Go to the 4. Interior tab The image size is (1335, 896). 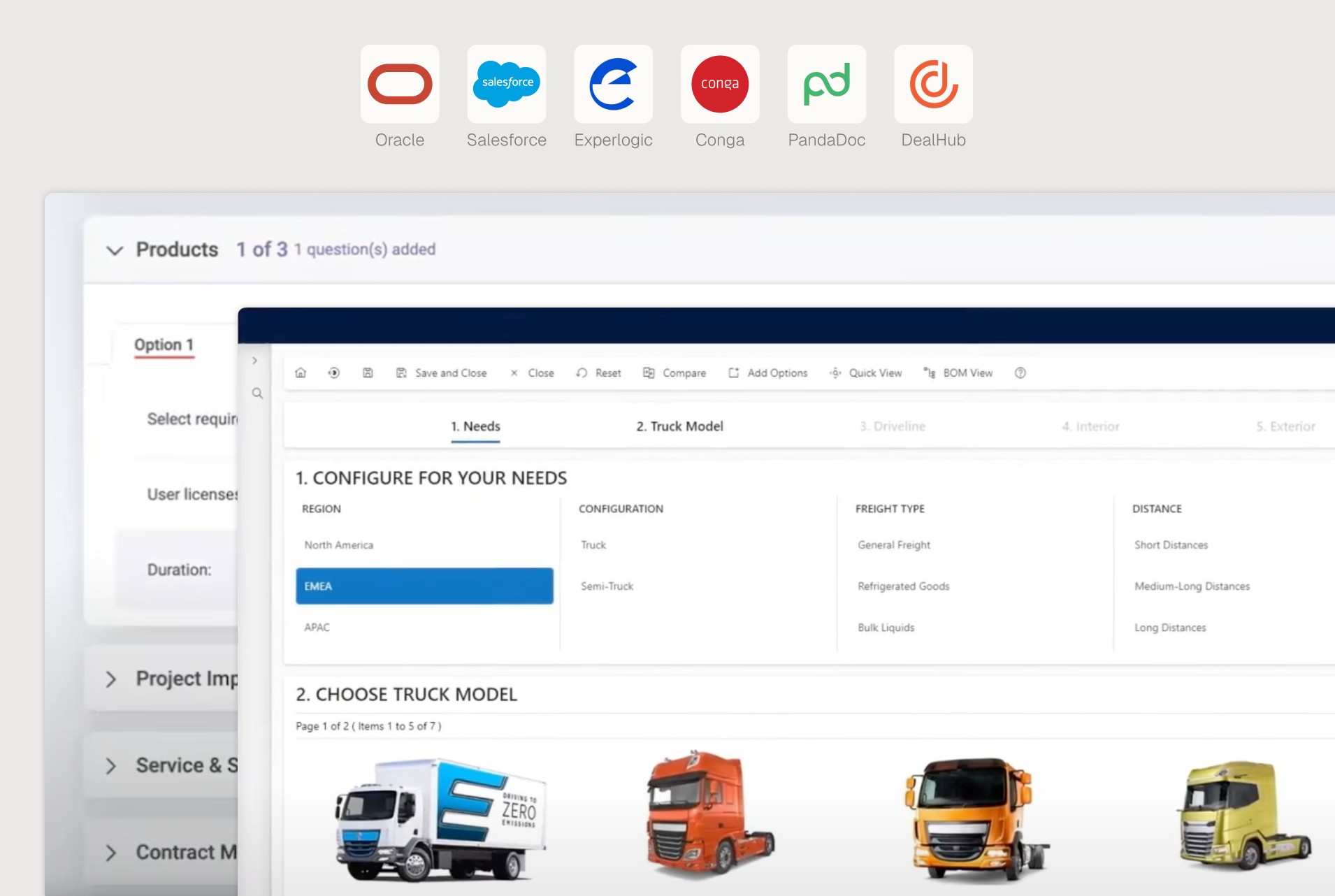tap(1090, 426)
